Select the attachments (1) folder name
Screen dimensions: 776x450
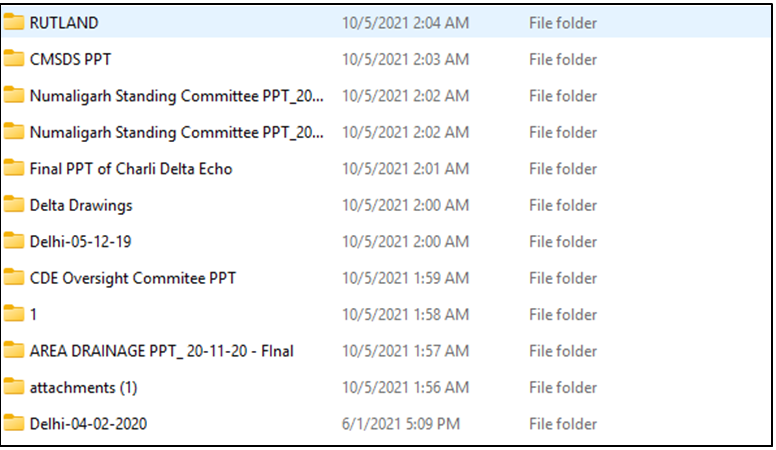84,387
